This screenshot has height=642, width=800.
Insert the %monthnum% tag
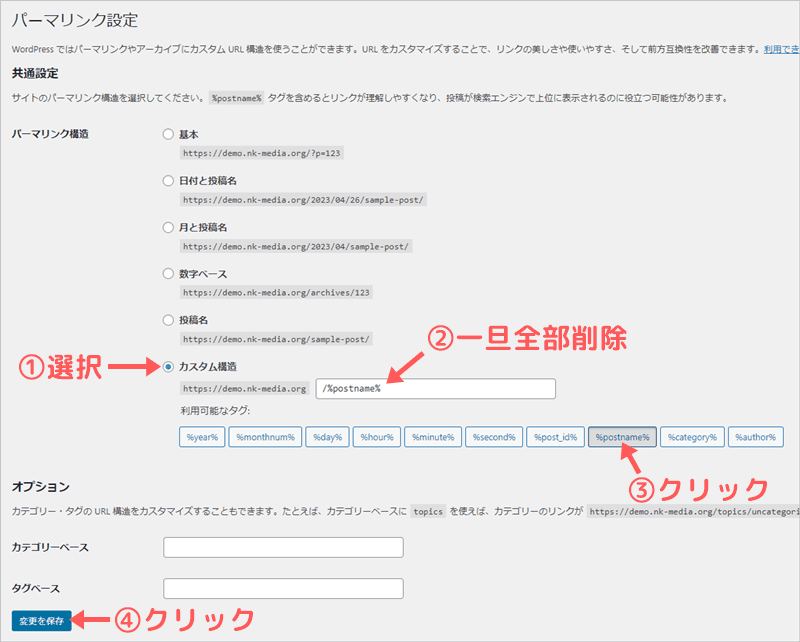pos(264,437)
